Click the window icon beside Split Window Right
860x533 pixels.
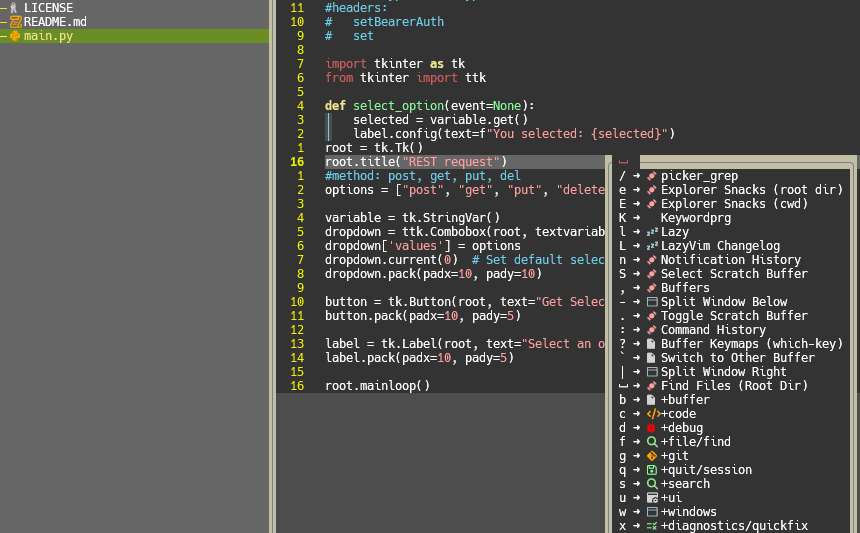[652, 372]
